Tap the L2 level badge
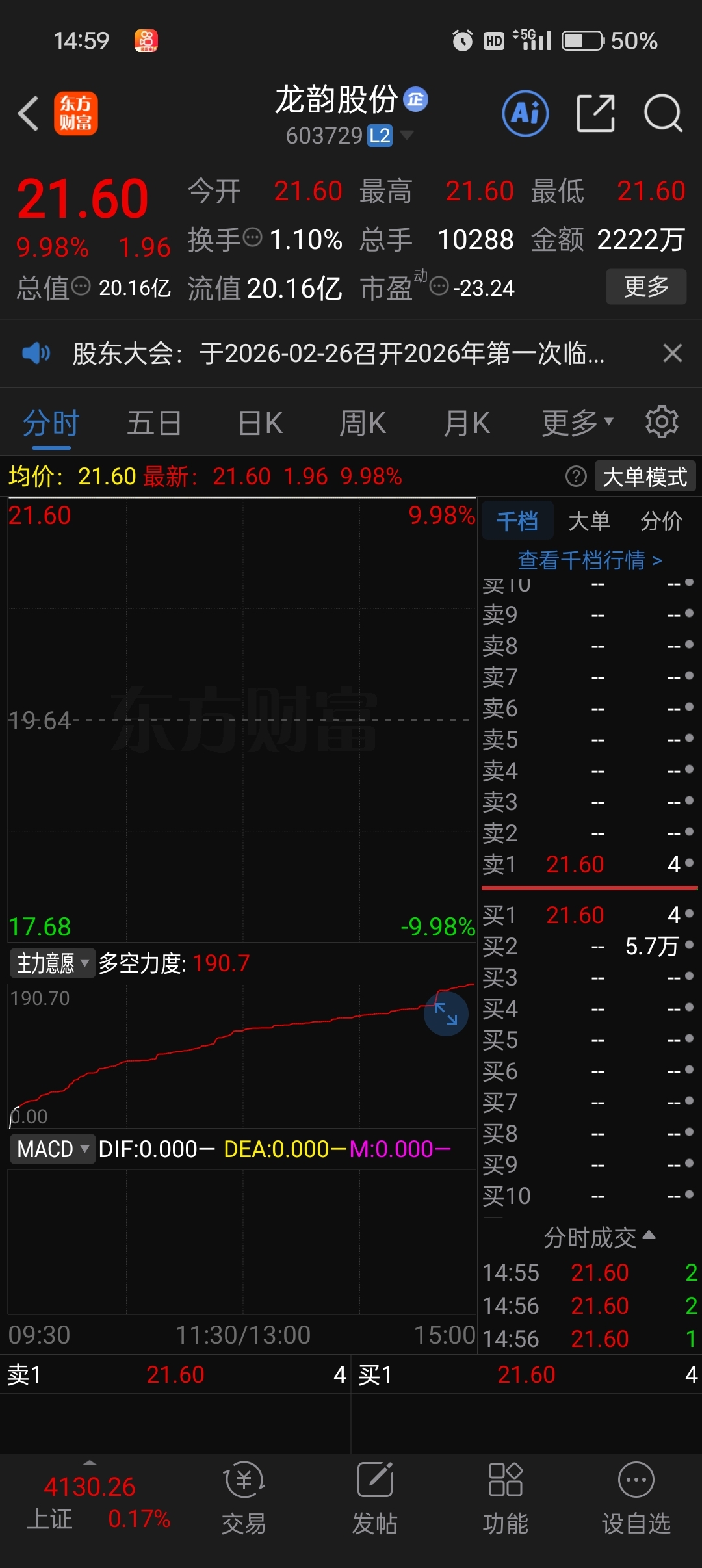The height and width of the screenshot is (1568, 702). point(380,136)
